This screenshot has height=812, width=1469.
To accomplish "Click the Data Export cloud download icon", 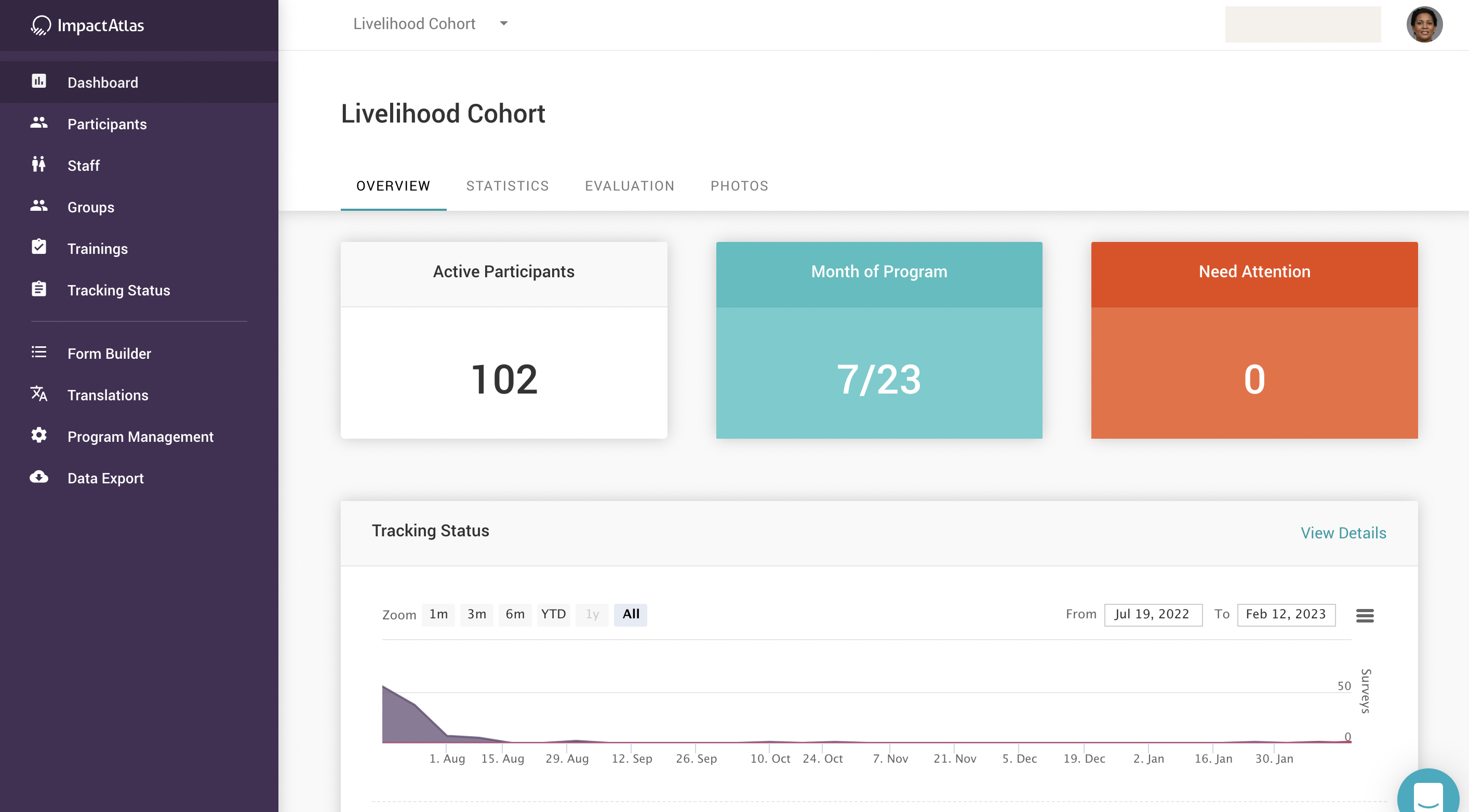I will tap(39, 477).
